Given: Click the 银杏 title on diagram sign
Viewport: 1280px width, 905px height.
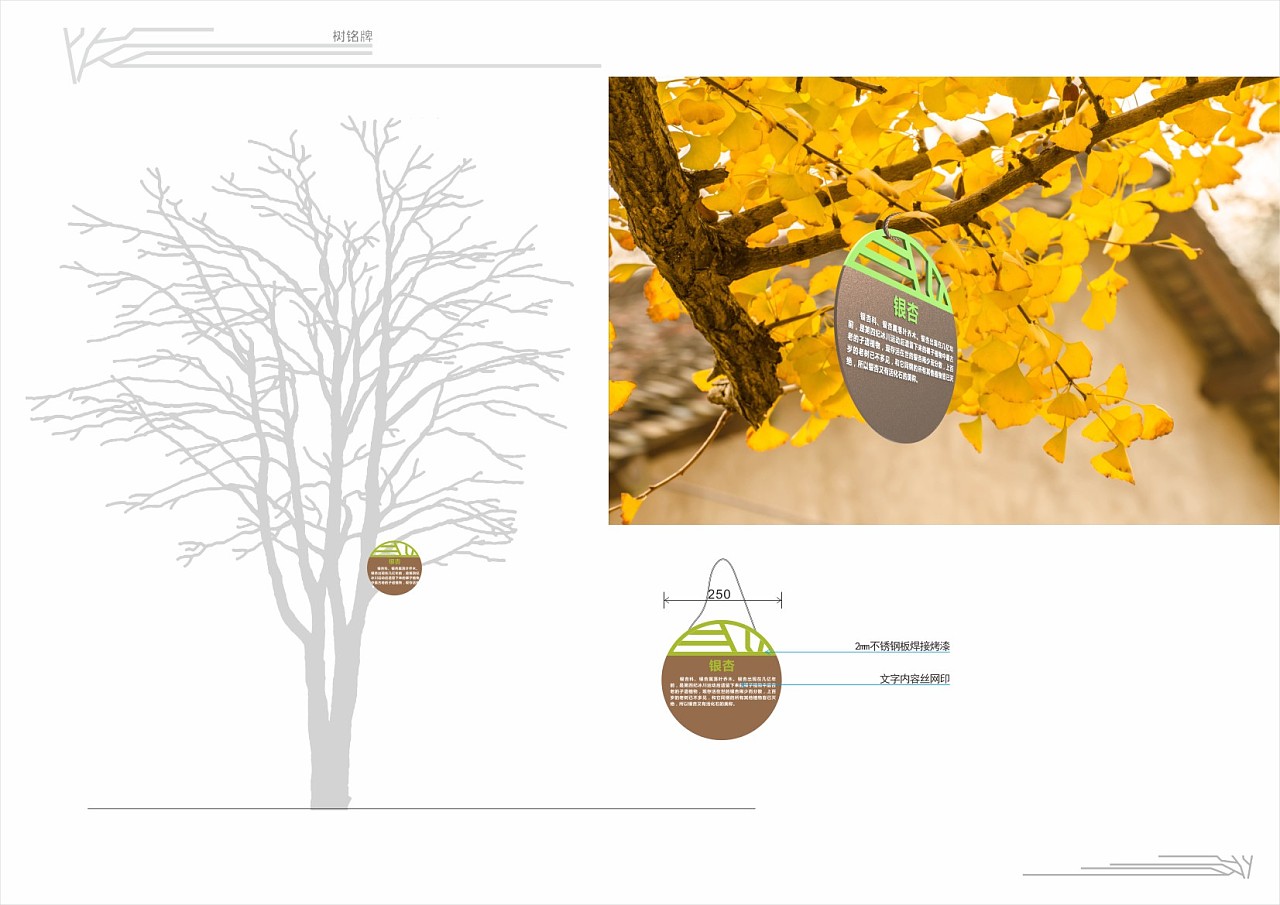Looking at the screenshot, I should pyautogui.click(x=722, y=666).
